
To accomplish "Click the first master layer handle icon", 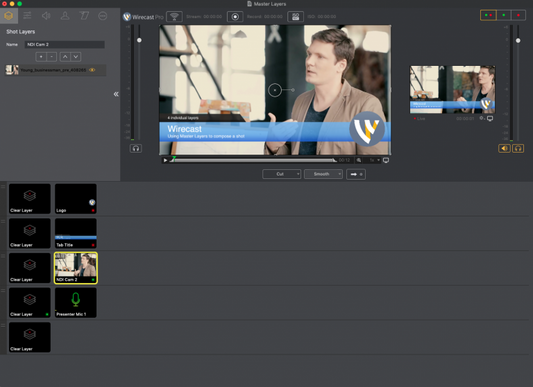I will [x=3, y=187].
